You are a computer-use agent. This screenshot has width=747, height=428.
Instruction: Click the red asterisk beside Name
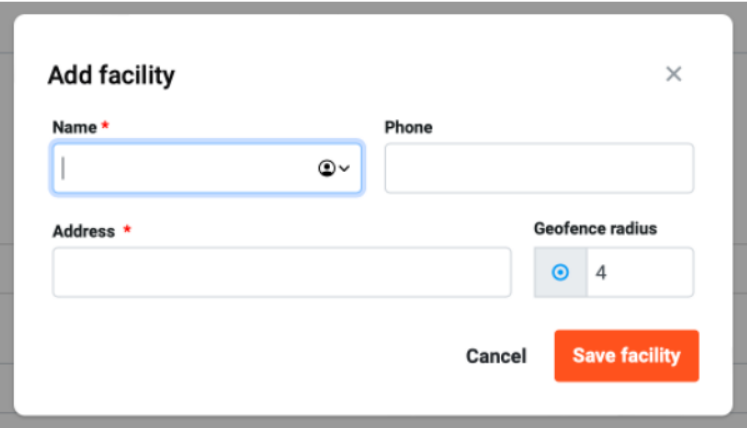[x=105, y=125]
